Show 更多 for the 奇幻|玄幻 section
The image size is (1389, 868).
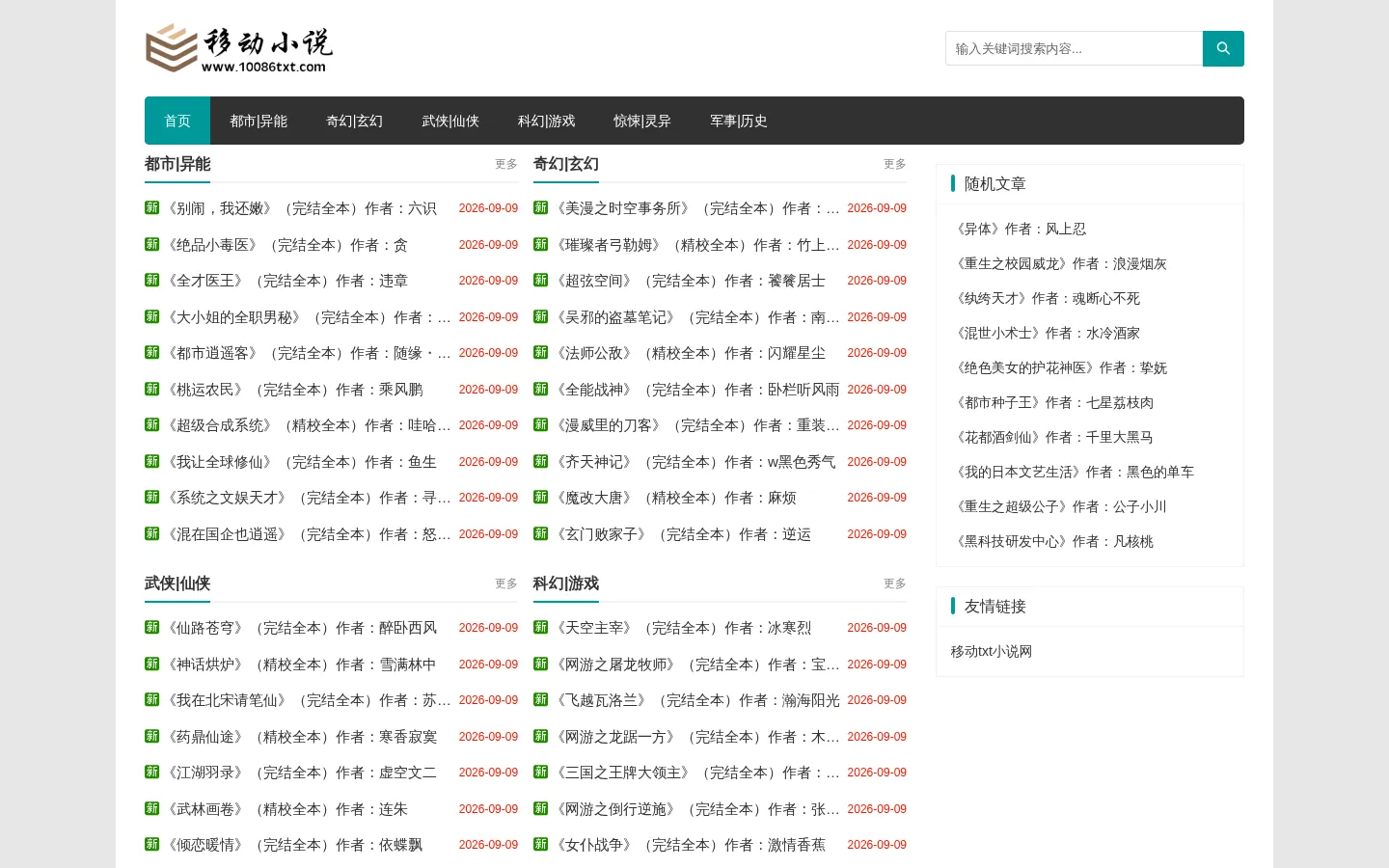(895, 164)
